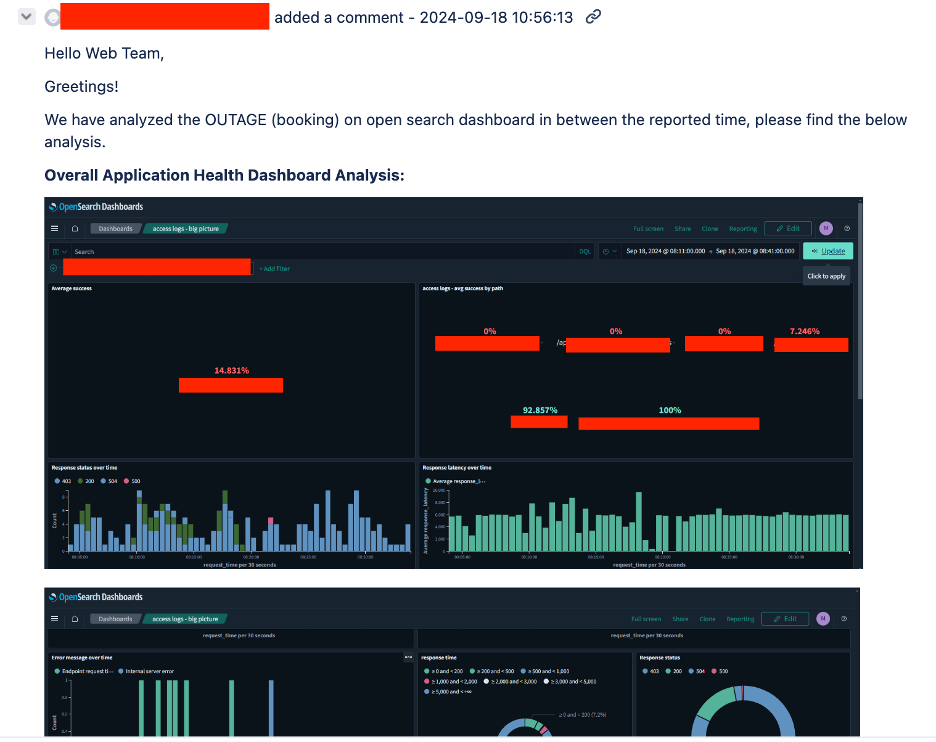Image resolution: width=936 pixels, height=742 pixels.
Task: Click the comment permalink chain icon
Action: 593,17
